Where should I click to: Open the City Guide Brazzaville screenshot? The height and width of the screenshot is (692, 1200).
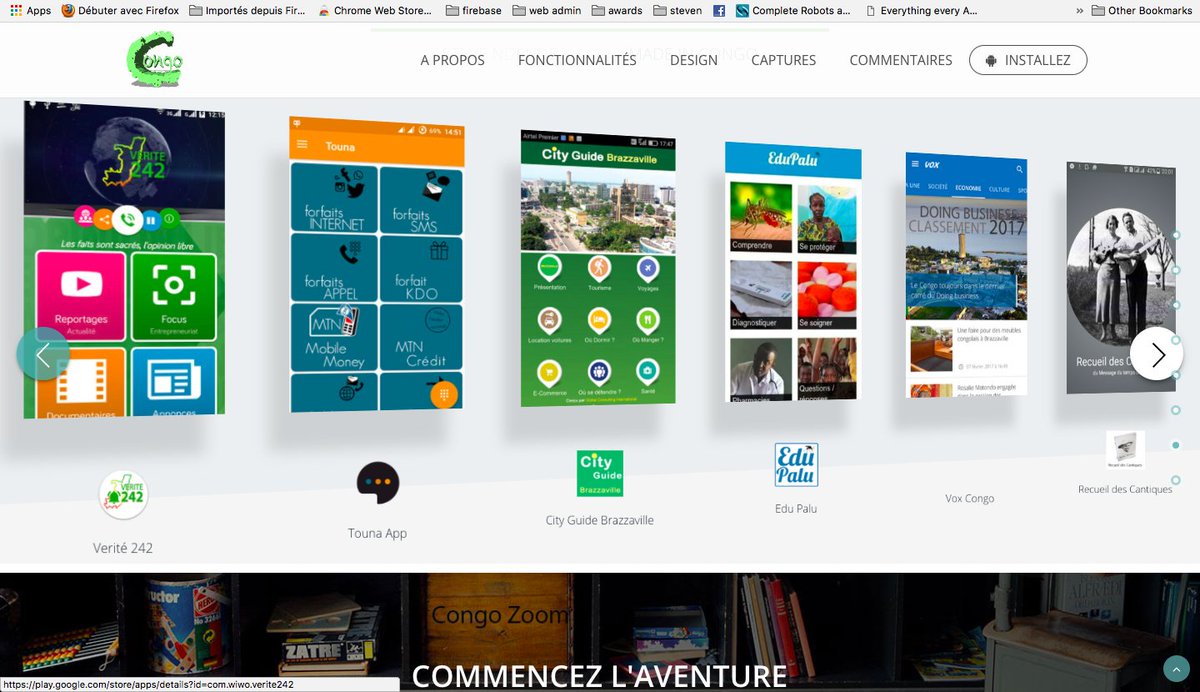click(x=598, y=268)
